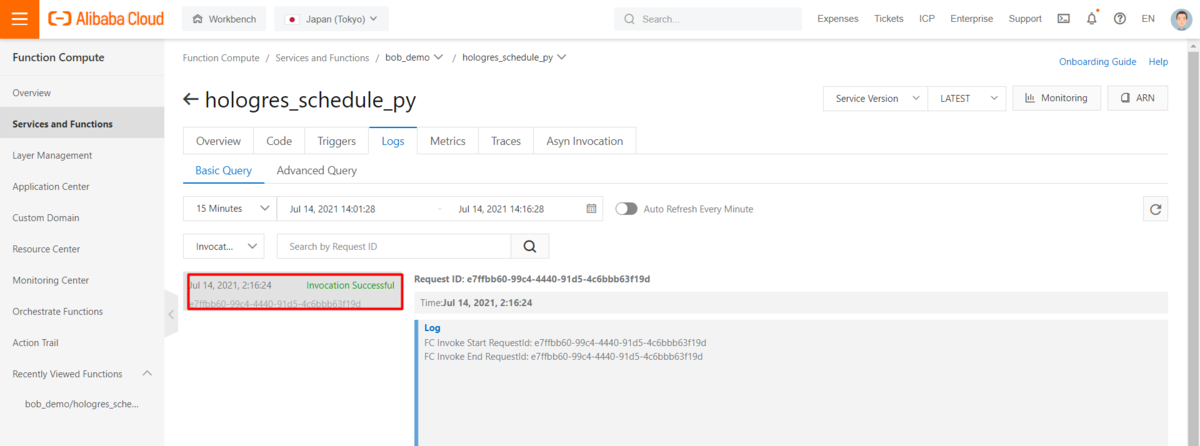Open the Onboarding Guide link
Screen dimensions: 1200x446
(x=1097, y=62)
